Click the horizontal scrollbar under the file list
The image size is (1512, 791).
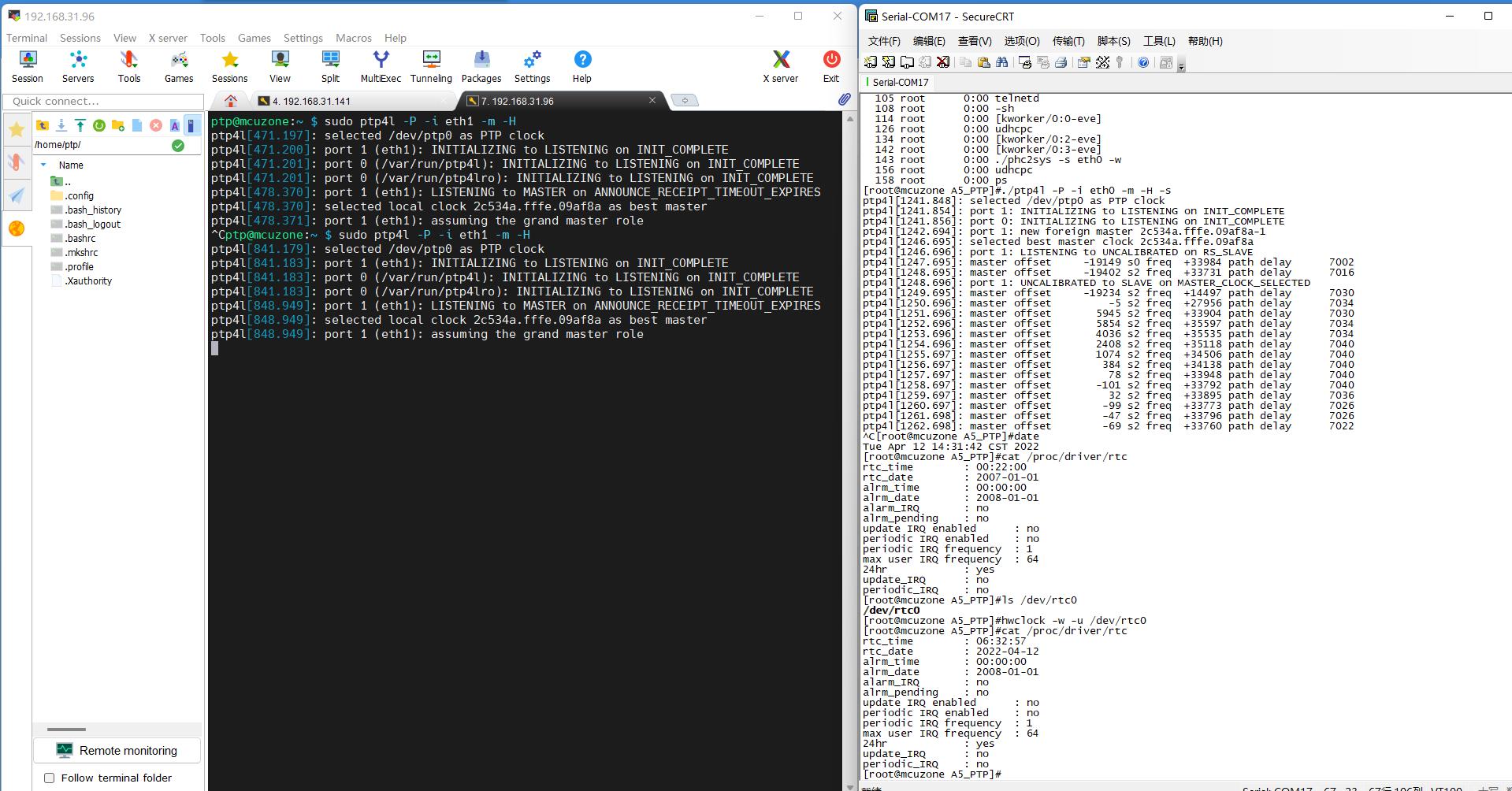67,730
